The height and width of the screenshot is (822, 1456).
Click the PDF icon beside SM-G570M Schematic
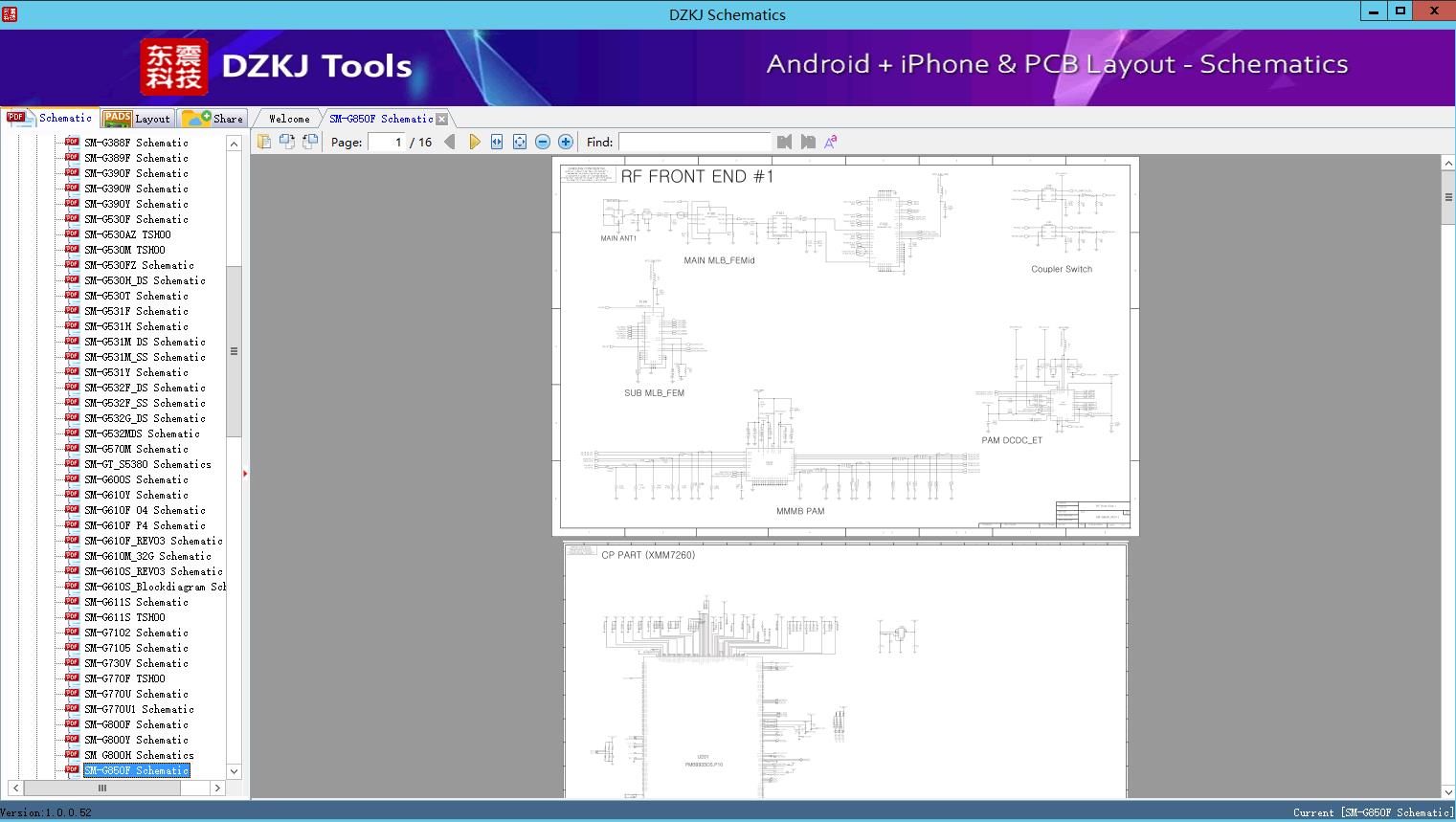pos(72,449)
